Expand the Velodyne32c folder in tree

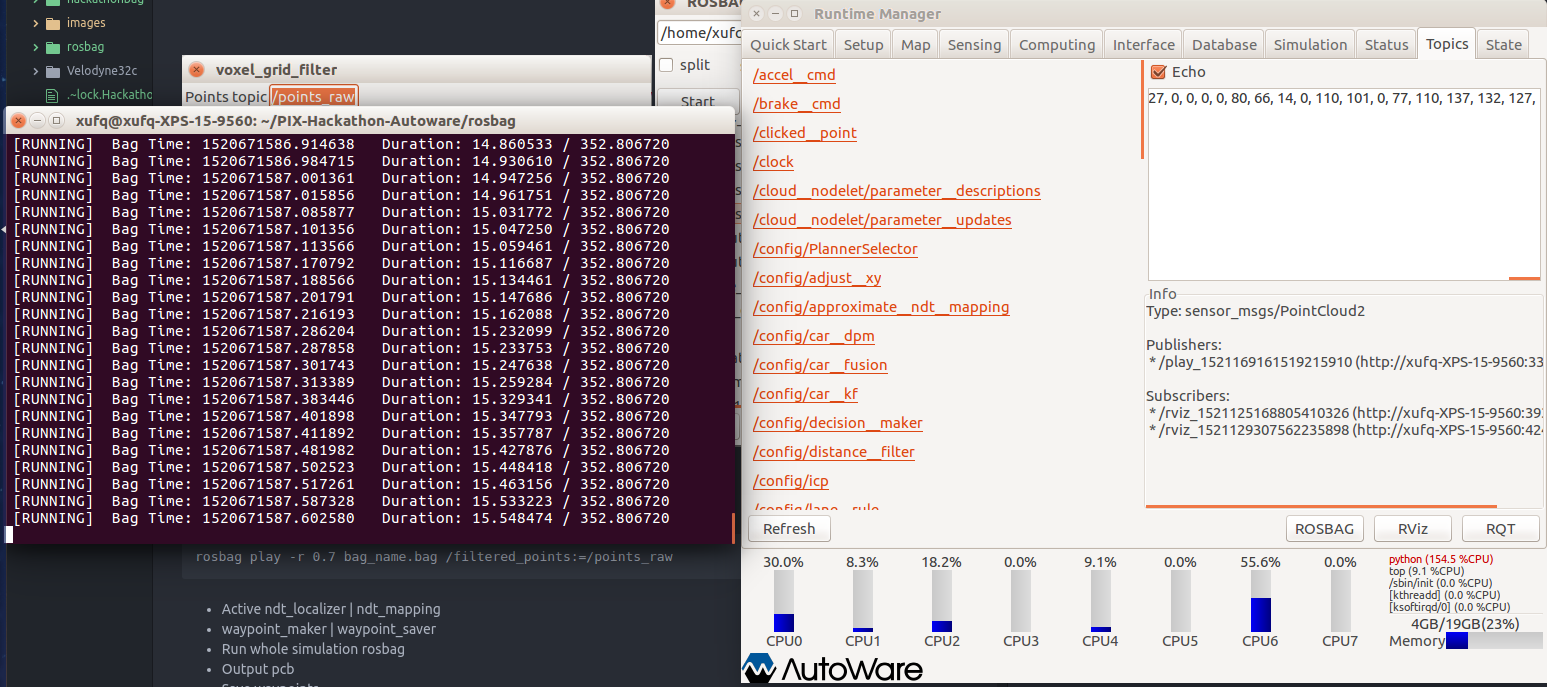click(x=36, y=71)
